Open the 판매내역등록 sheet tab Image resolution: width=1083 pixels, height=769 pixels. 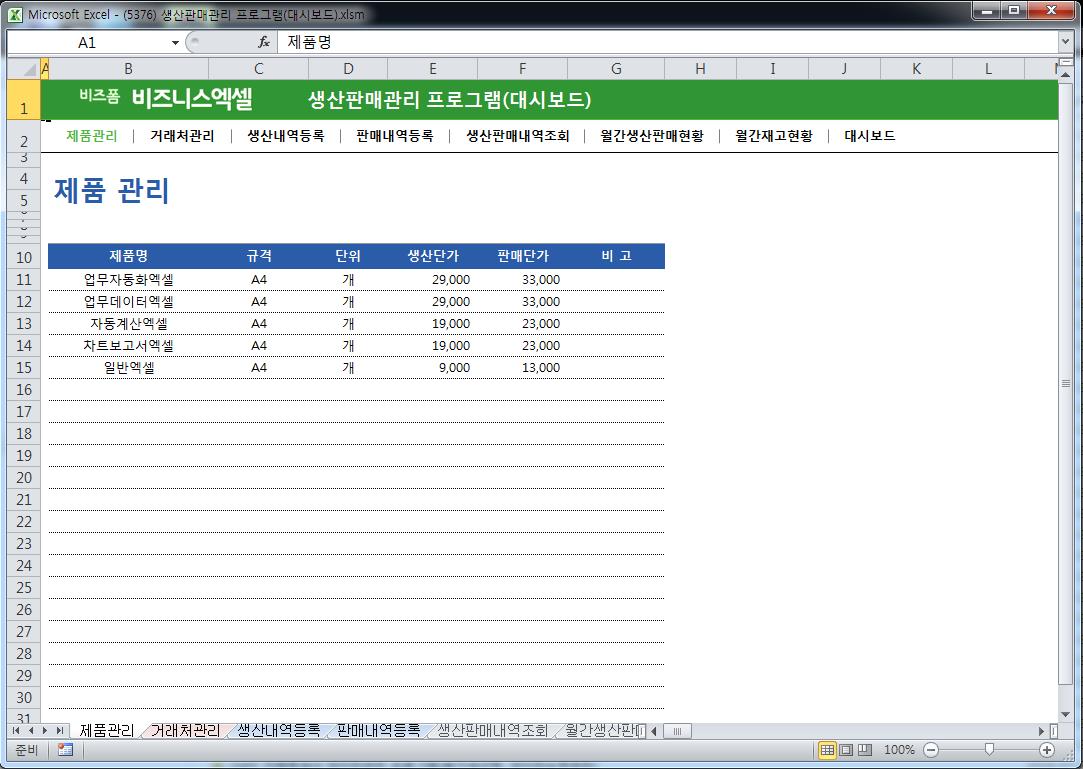(378, 731)
